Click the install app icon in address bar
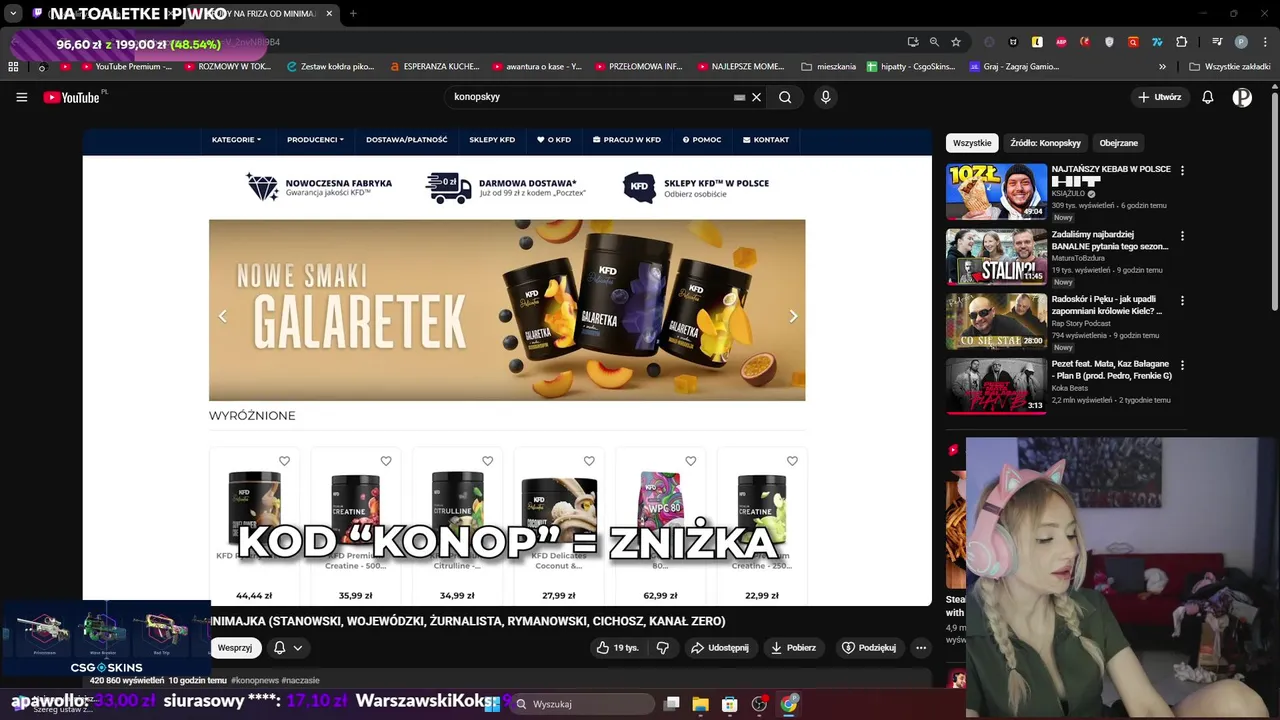1280x720 pixels. [913, 42]
